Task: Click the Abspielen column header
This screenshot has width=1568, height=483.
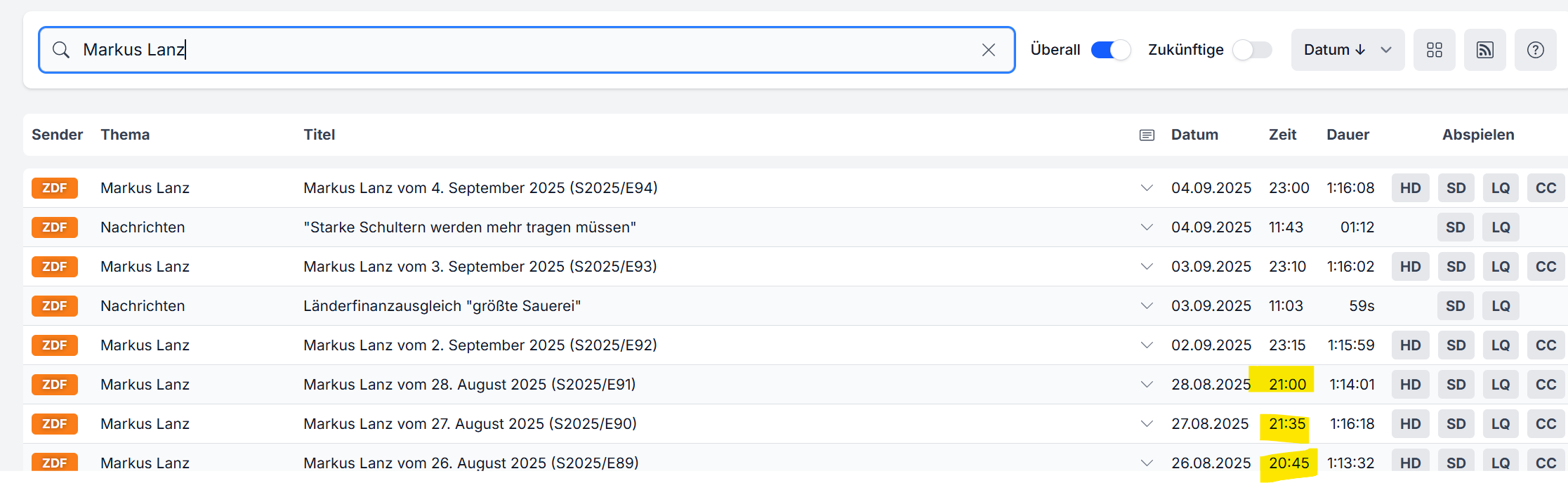Action: [1478, 135]
